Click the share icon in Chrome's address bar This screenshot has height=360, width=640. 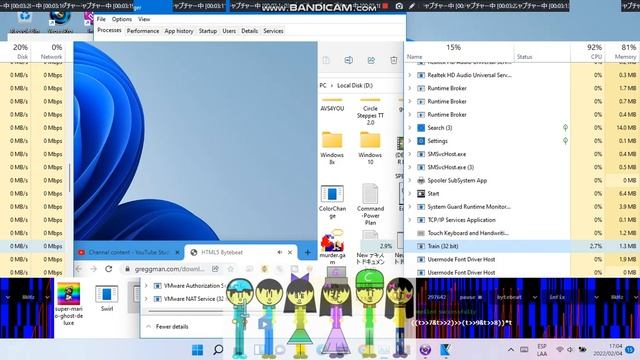(215, 269)
